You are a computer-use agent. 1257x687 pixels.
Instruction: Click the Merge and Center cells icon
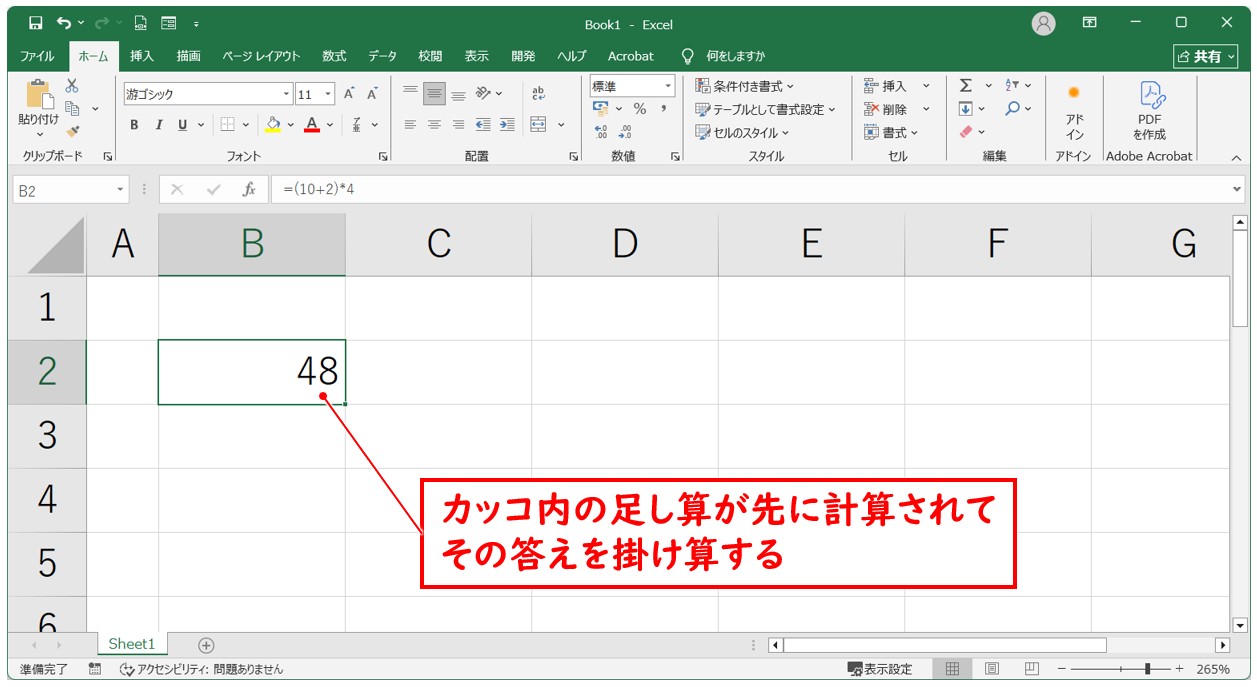538,125
